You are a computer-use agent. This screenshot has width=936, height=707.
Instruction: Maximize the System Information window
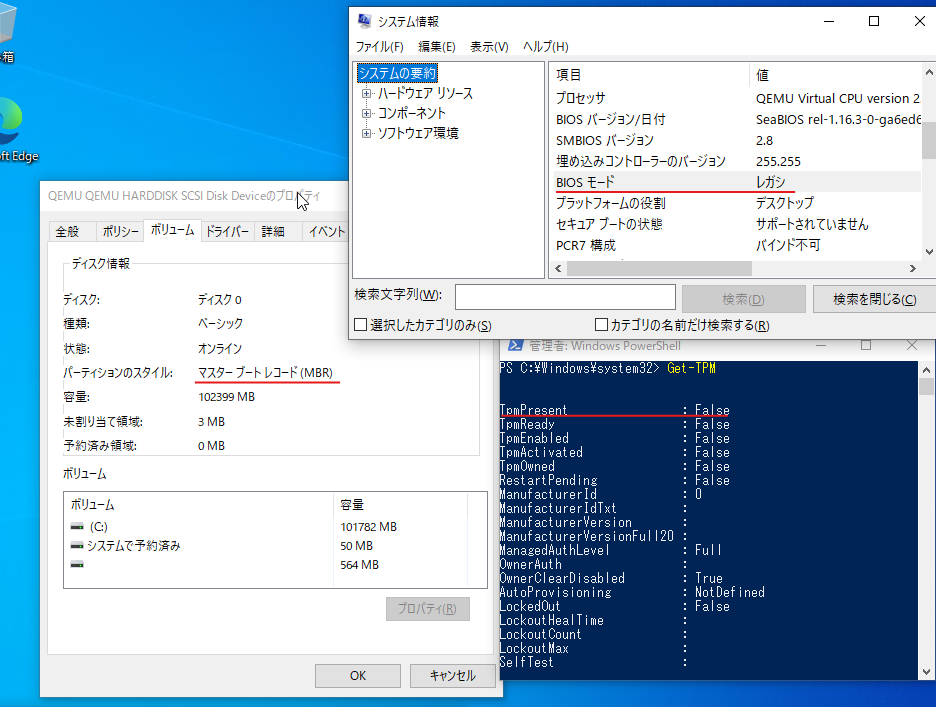pyautogui.click(x=874, y=21)
